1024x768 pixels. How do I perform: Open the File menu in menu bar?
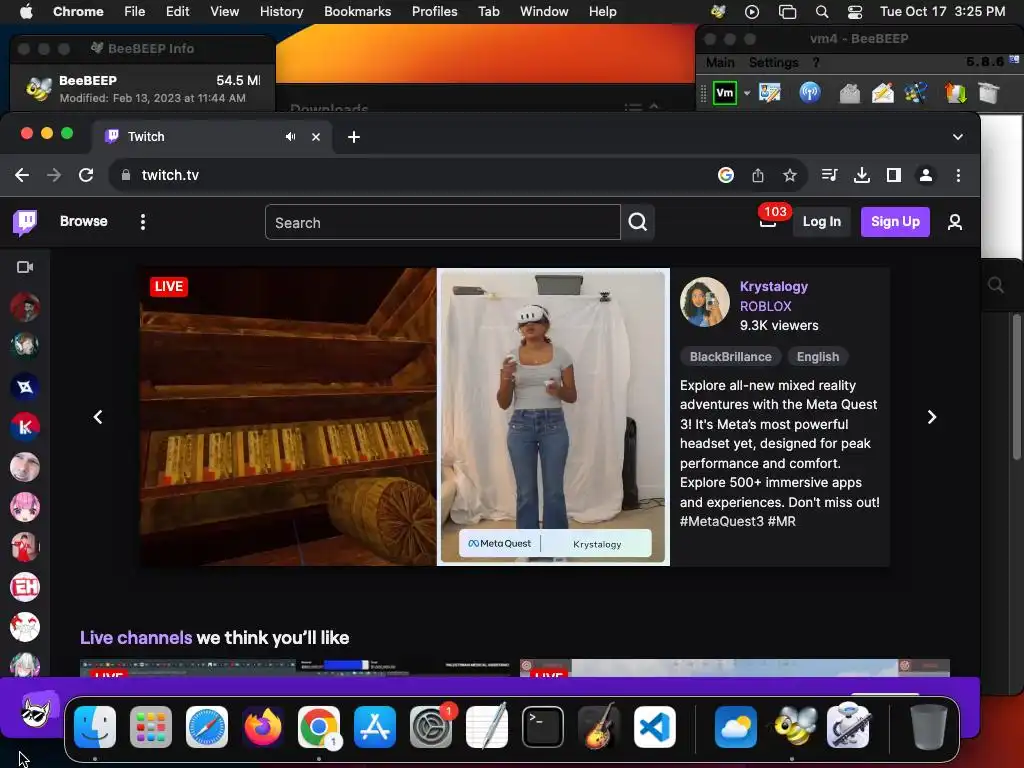click(135, 11)
